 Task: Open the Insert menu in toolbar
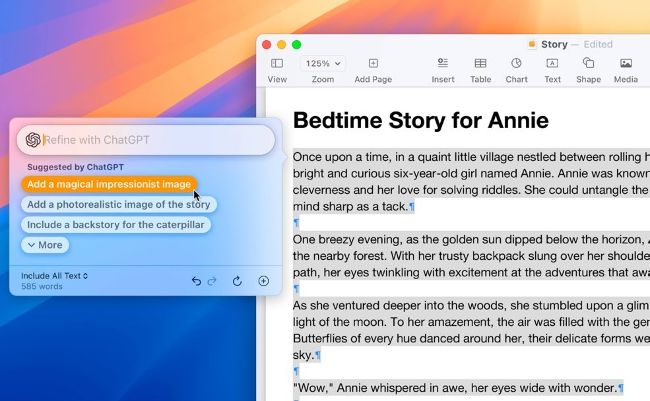[x=442, y=64]
